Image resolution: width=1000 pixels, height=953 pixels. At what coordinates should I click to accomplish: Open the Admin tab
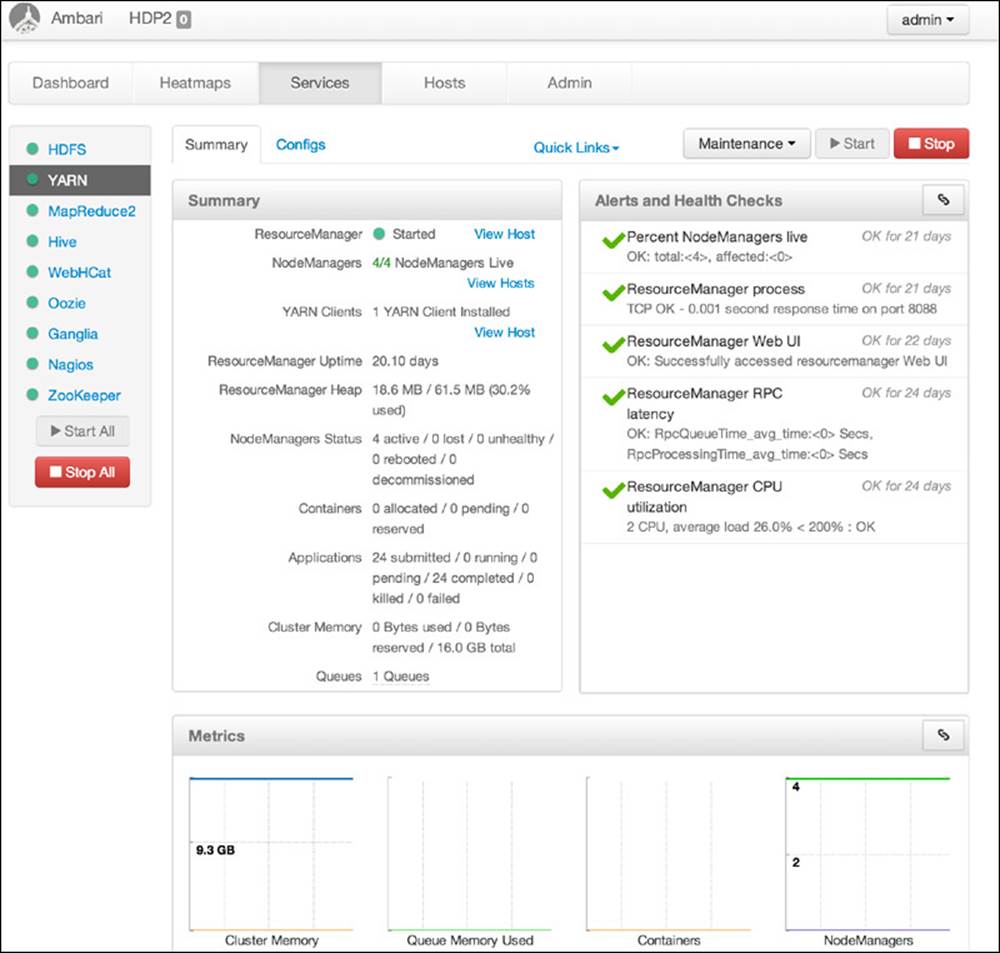pyautogui.click(x=570, y=83)
